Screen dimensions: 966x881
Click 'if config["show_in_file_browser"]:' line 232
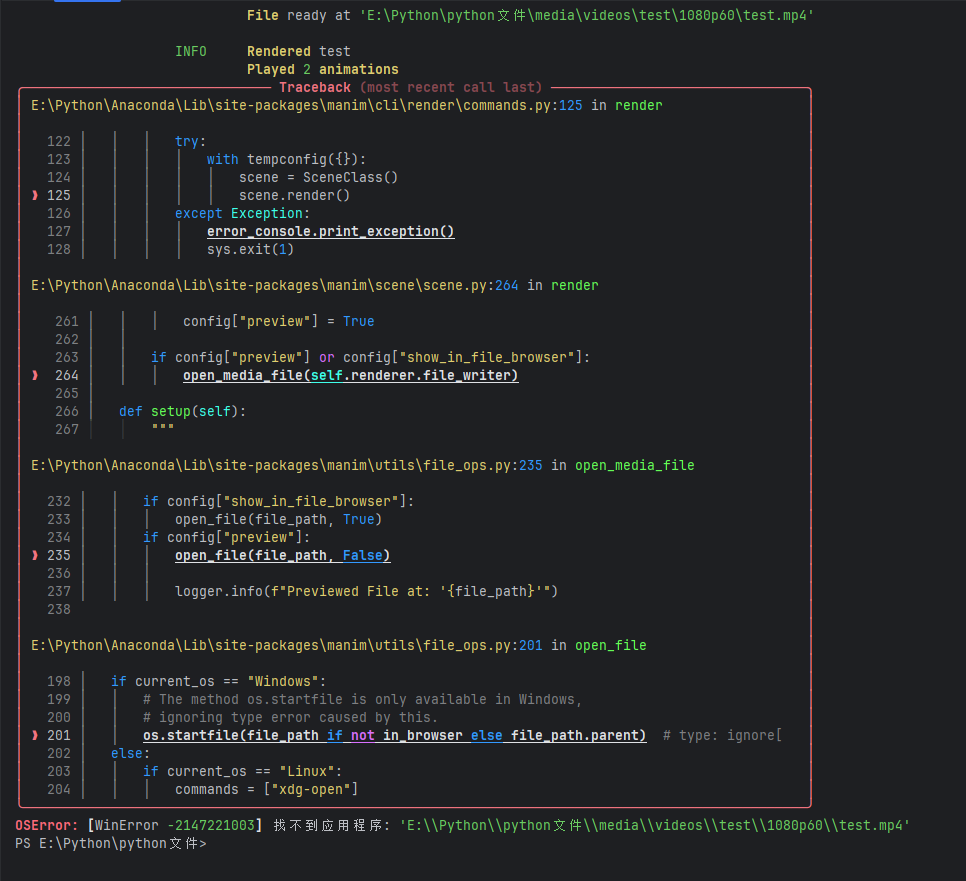tap(278, 501)
